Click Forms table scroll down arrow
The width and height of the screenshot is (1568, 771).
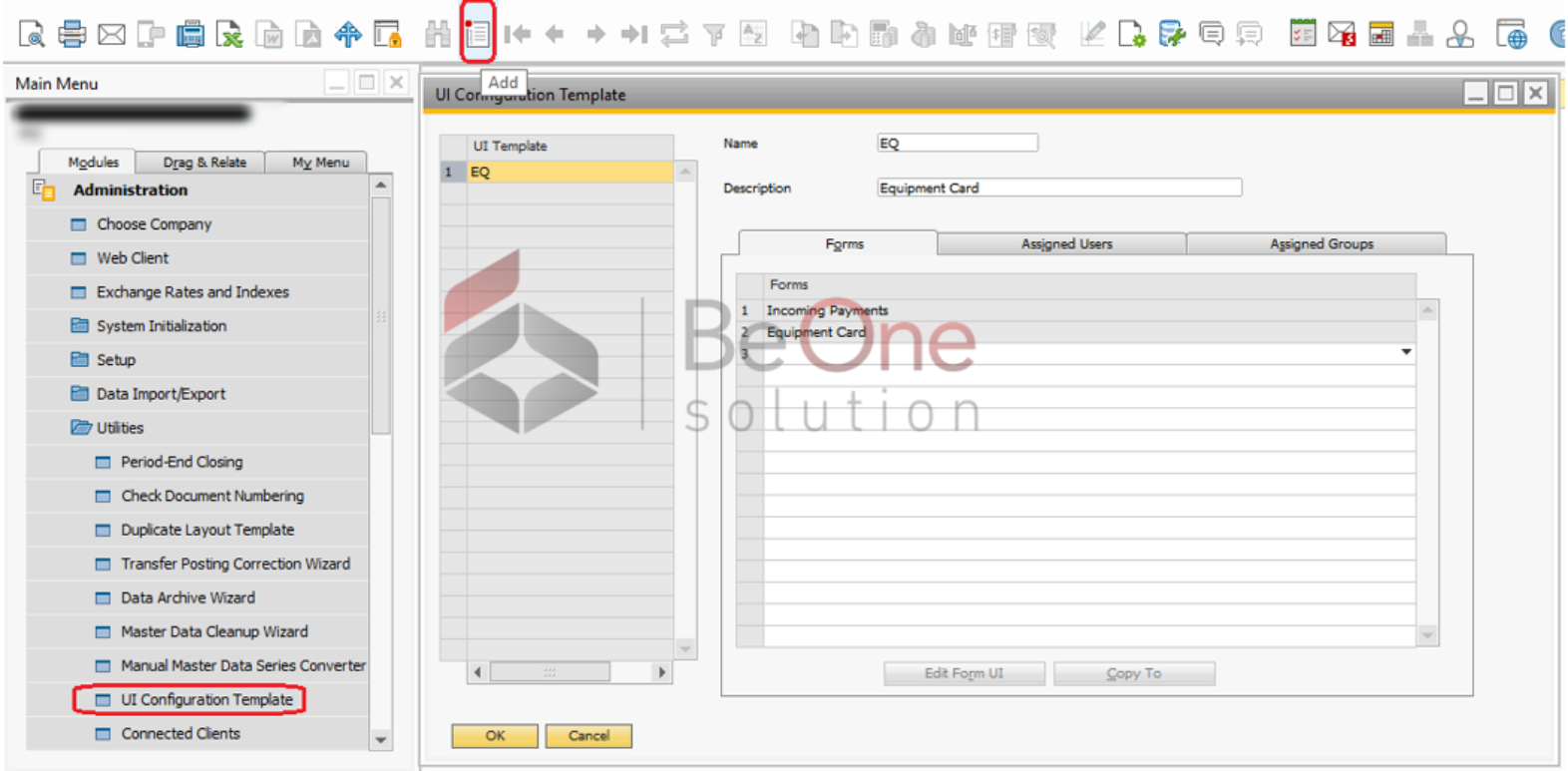1427,635
